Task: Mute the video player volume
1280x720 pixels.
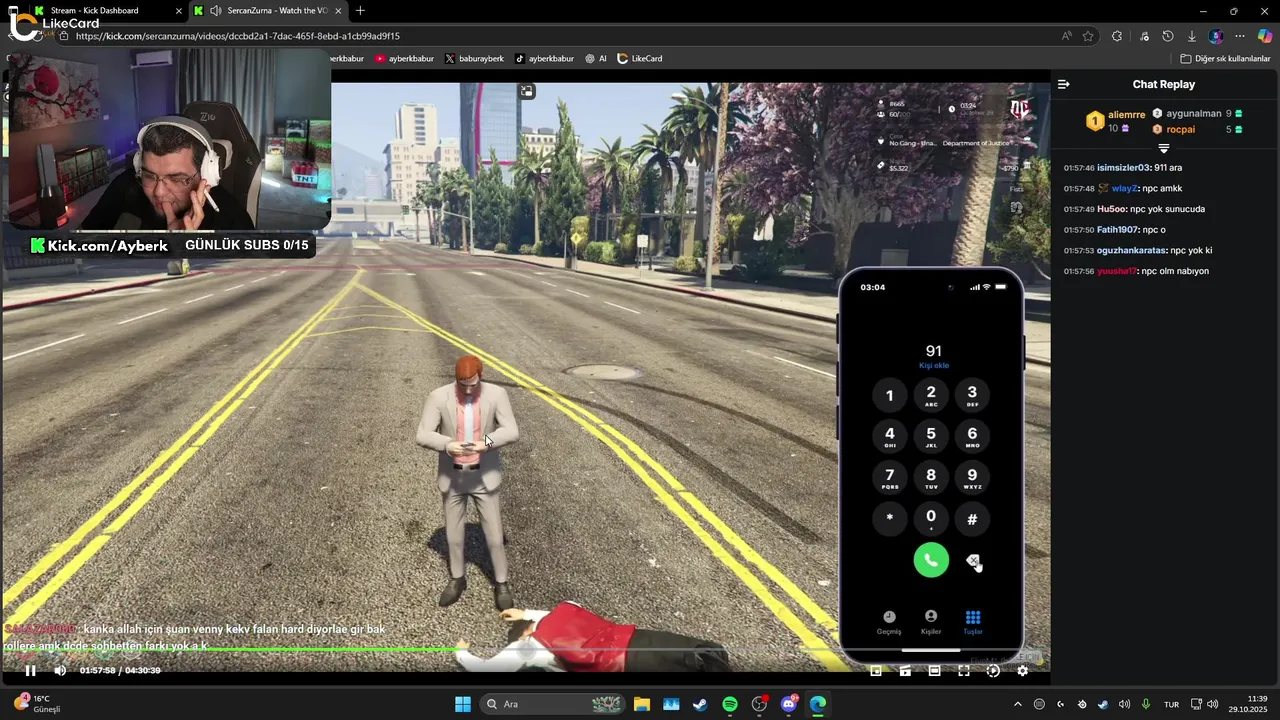Action: coord(60,671)
